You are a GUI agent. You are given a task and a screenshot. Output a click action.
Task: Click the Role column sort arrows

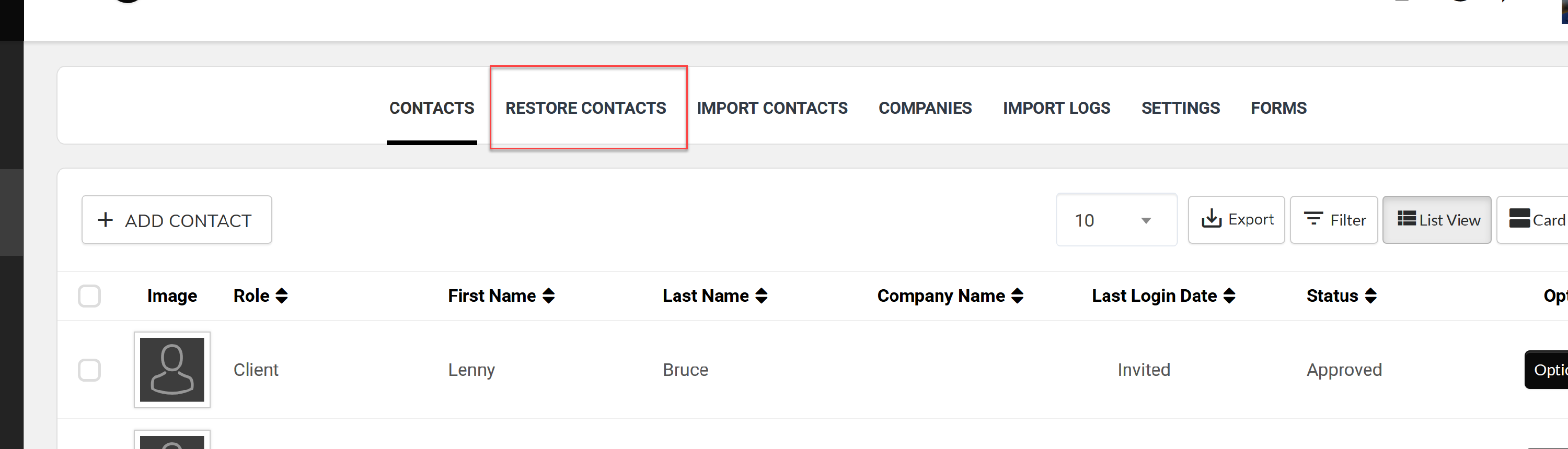tap(281, 296)
